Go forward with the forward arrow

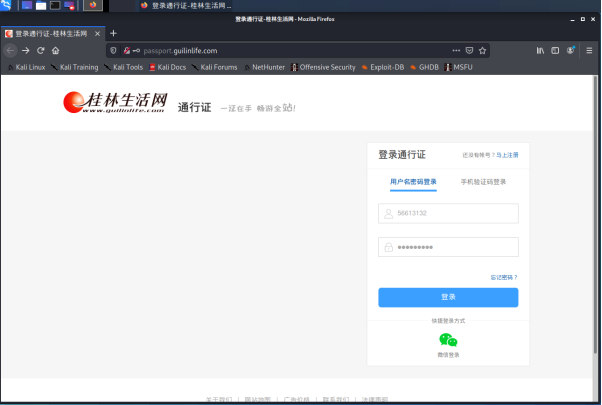(26, 50)
